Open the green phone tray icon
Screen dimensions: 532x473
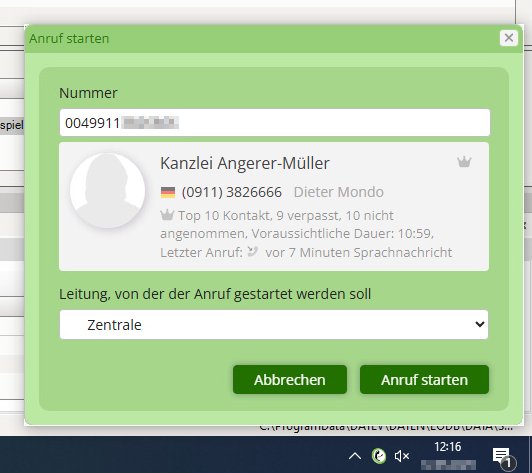tap(379, 456)
